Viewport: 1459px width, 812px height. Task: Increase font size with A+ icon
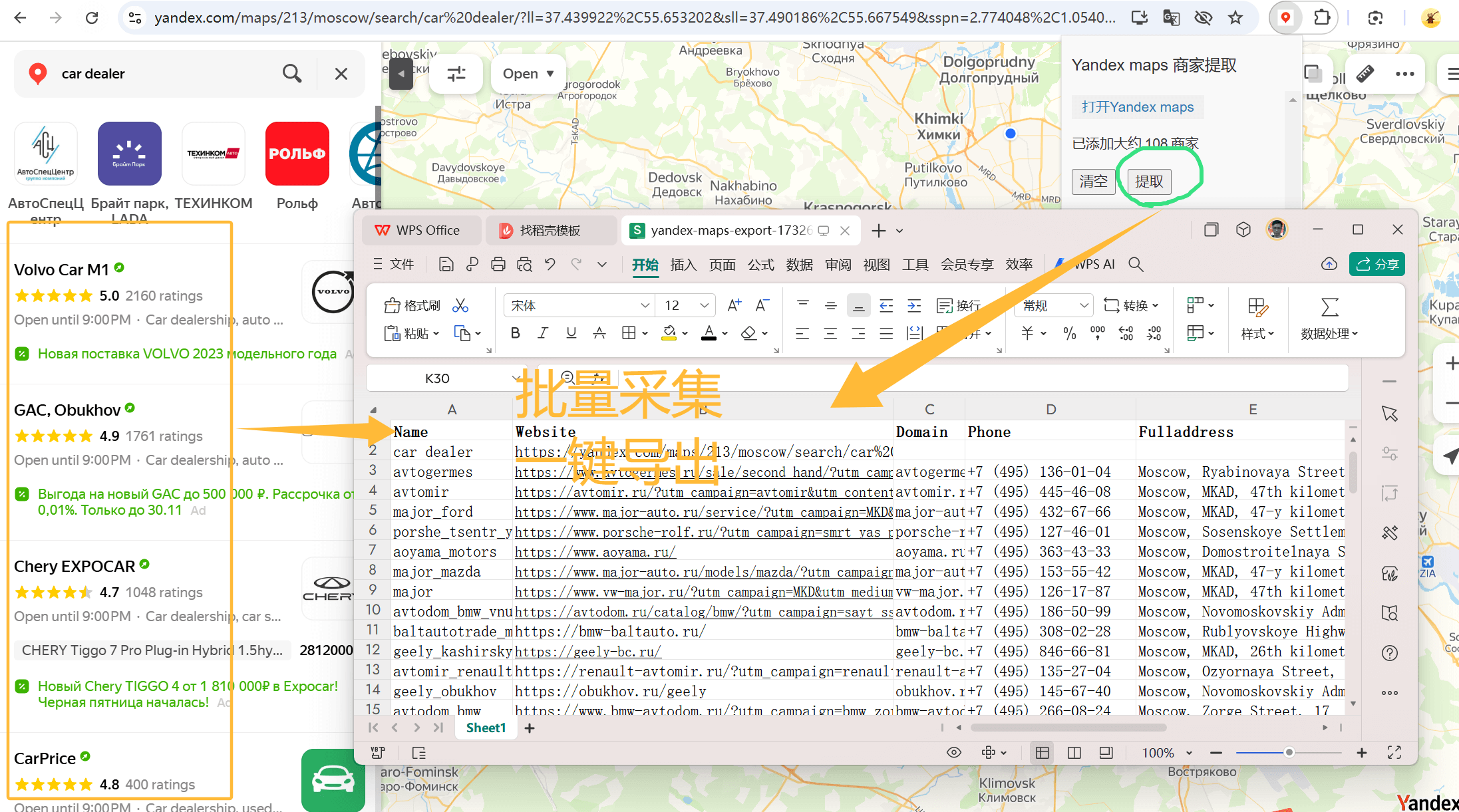734,305
